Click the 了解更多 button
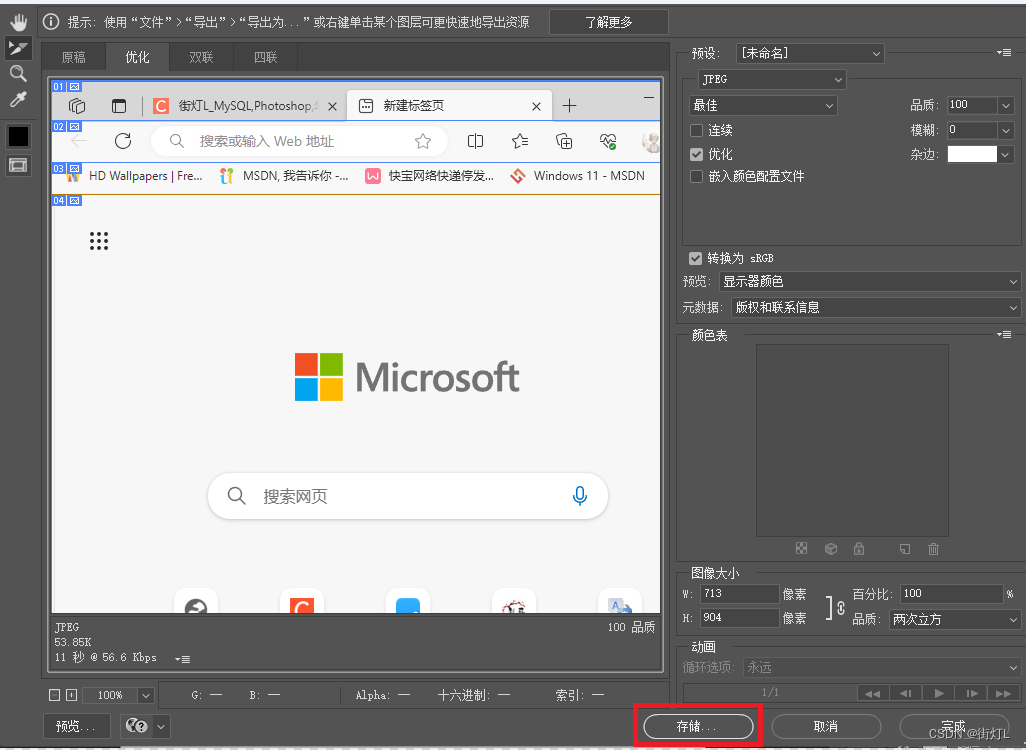 609,22
